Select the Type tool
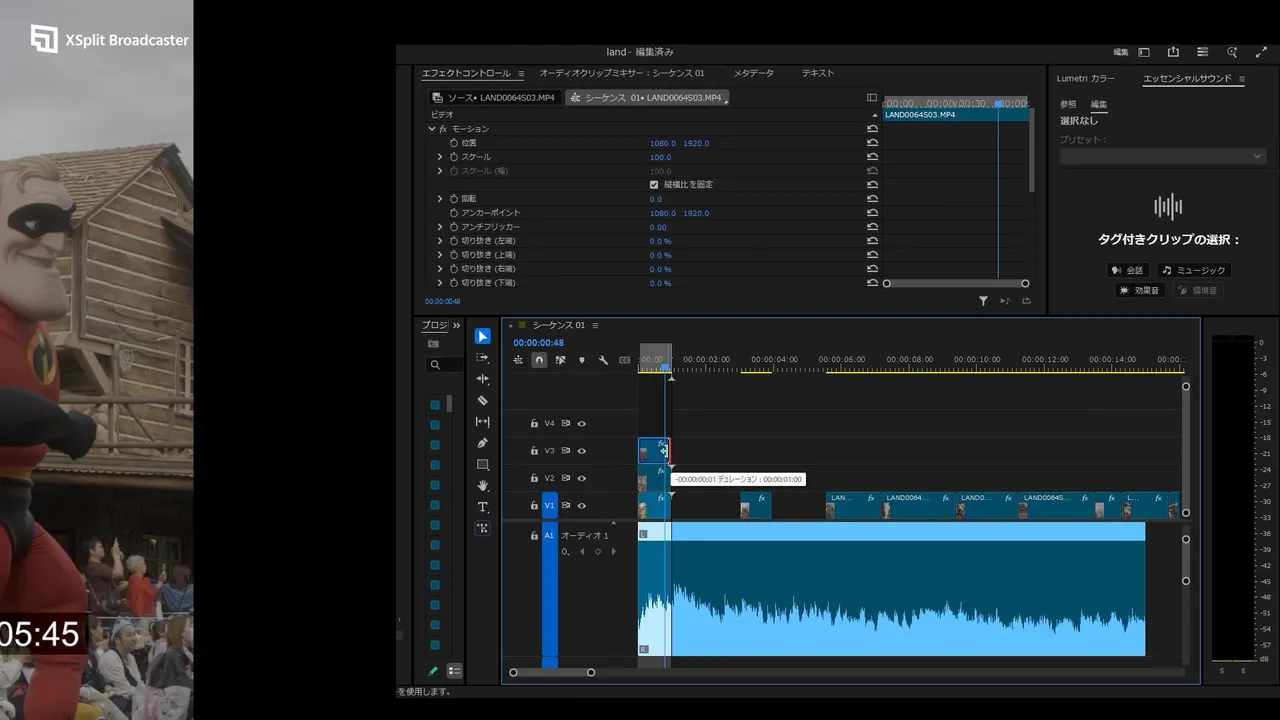This screenshot has height=720, width=1280. pyautogui.click(x=483, y=507)
